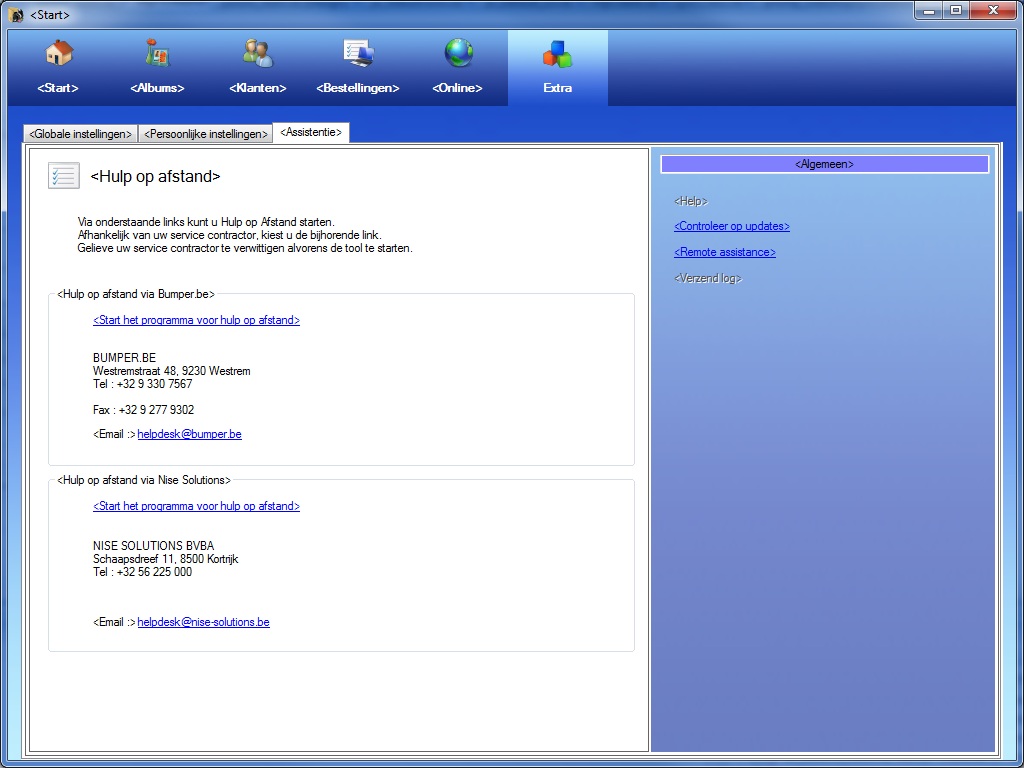Close the window with red X
The width and height of the screenshot is (1024, 768).
click(993, 11)
